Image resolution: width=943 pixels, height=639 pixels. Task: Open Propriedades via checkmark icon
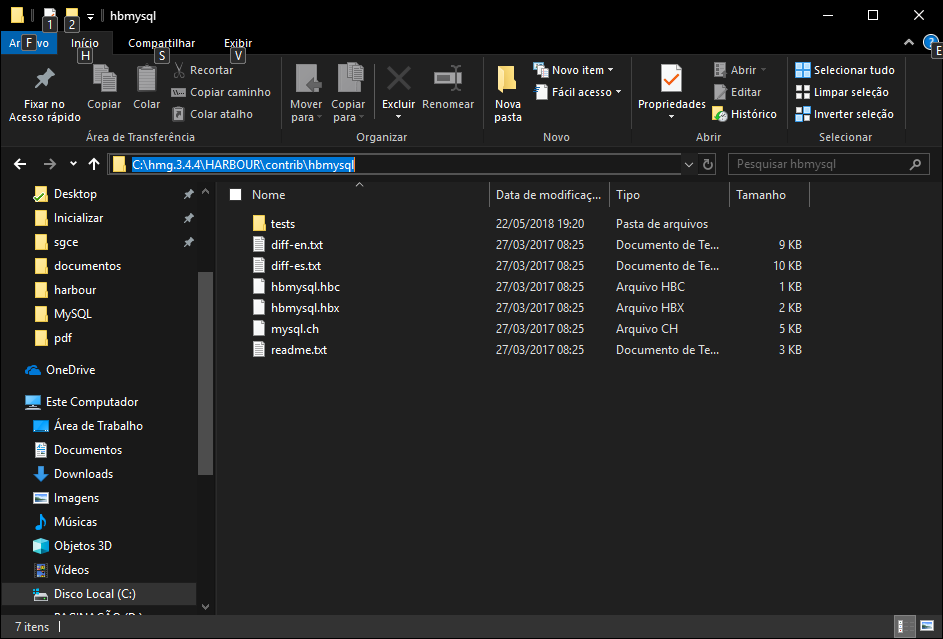coord(671,78)
